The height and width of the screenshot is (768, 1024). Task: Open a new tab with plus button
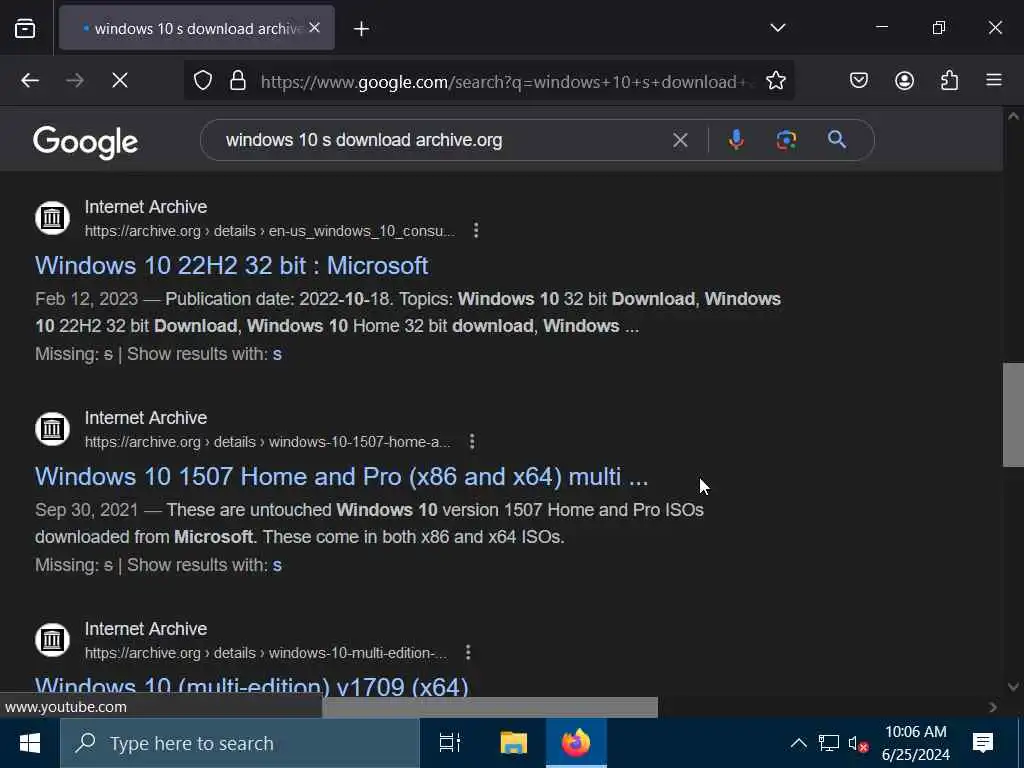361,29
